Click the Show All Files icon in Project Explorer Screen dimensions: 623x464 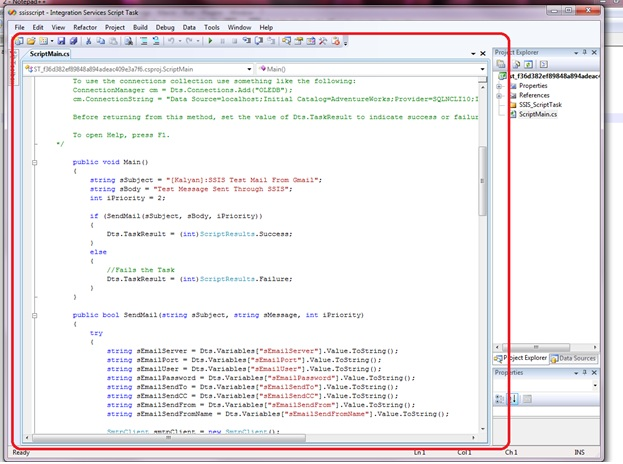(x=516, y=64)
